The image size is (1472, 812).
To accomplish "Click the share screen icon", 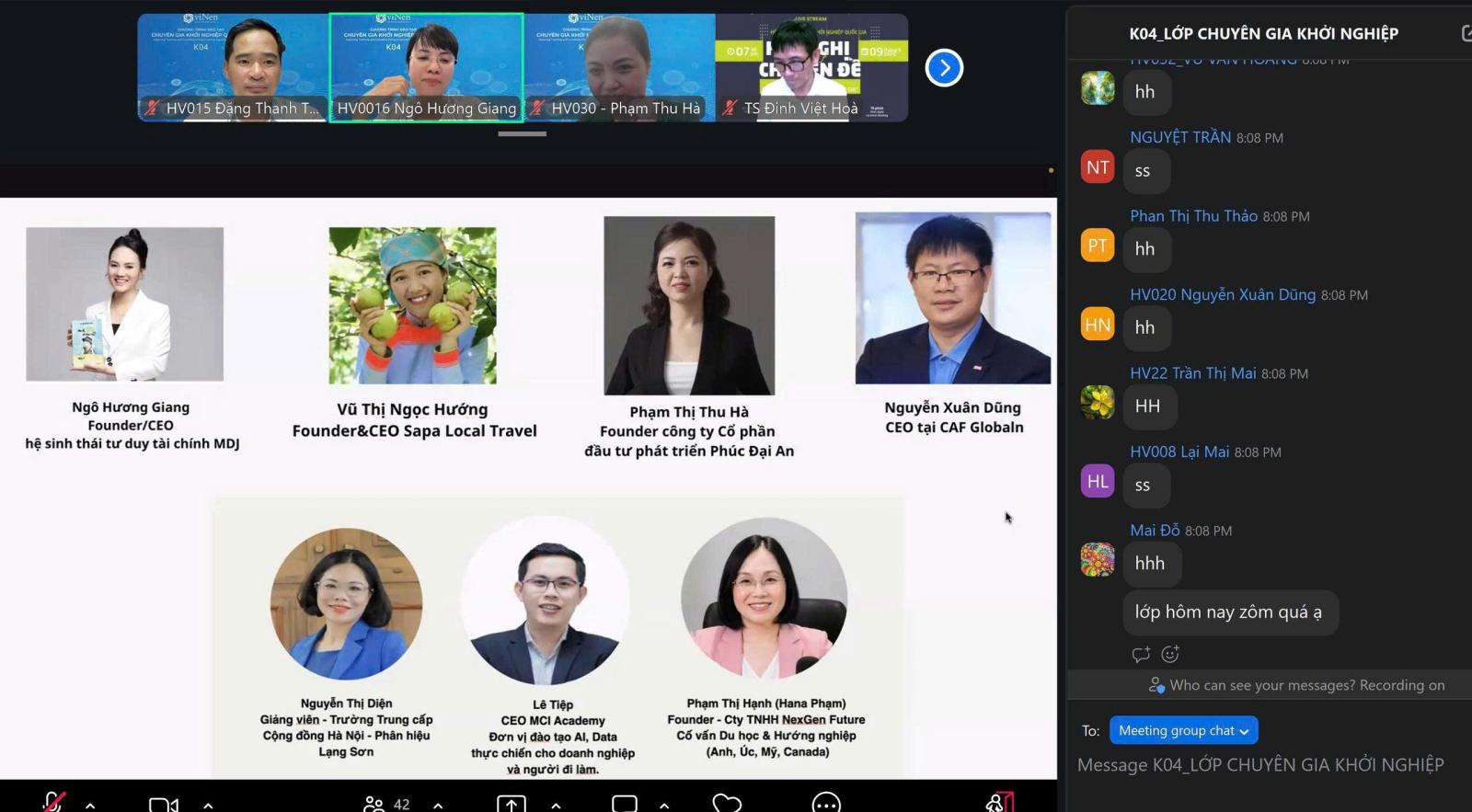I will click(512, 804).
